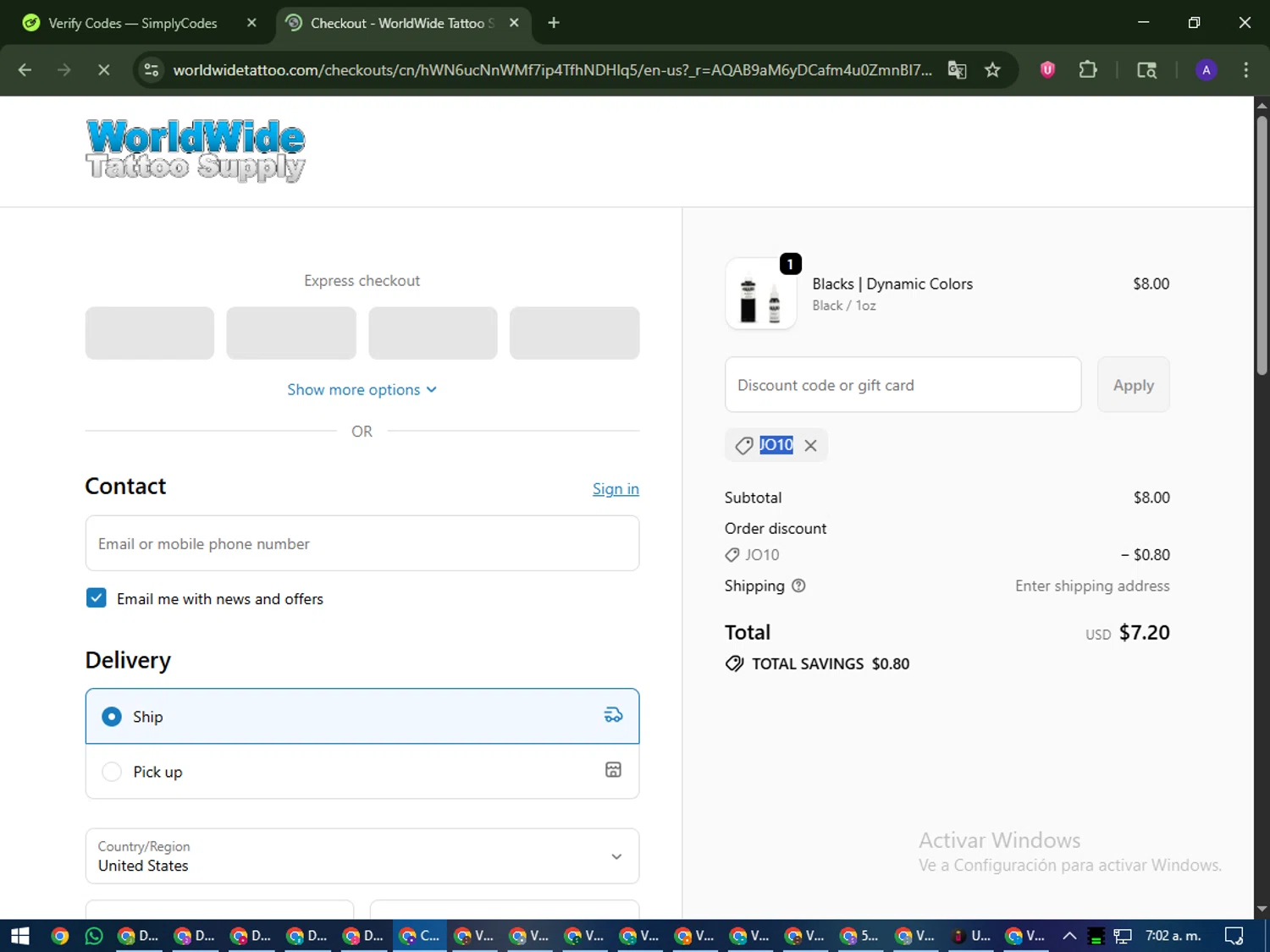Open the Windows notification center
This screenshot has height=952, width=1270.
tap(1234, 936)
